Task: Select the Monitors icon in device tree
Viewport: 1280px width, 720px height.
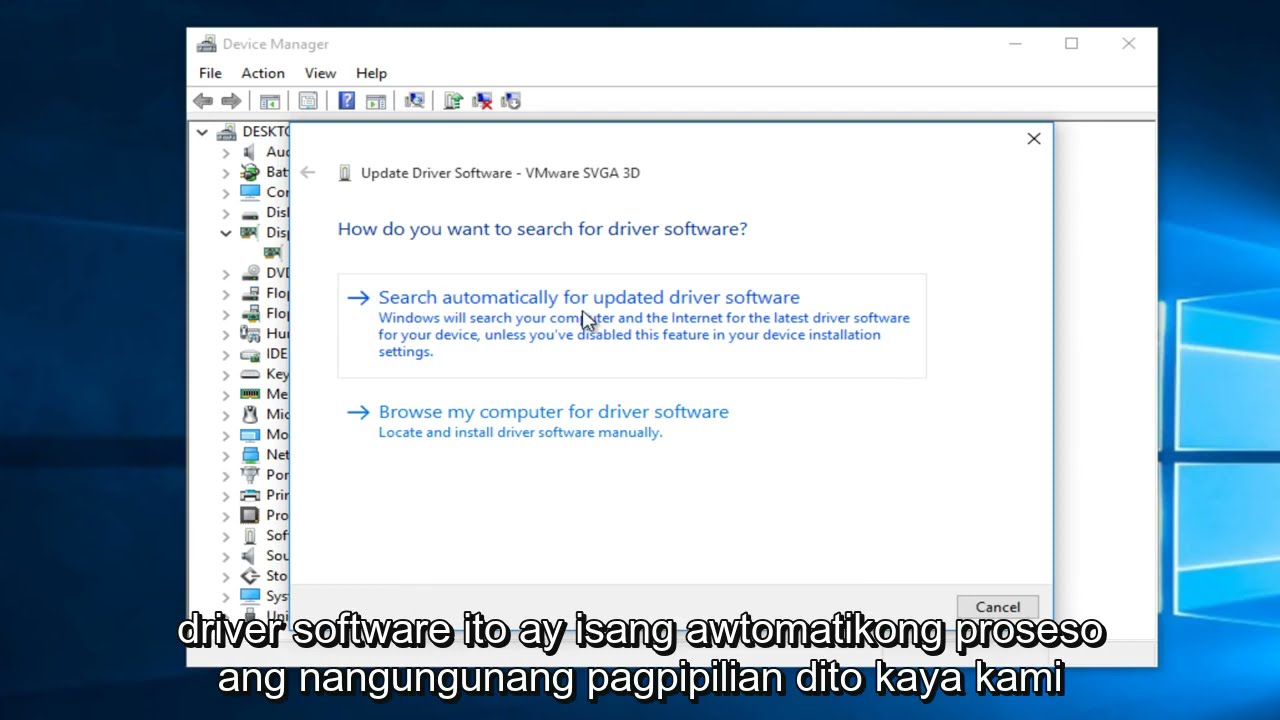Action: coord(250,435)
